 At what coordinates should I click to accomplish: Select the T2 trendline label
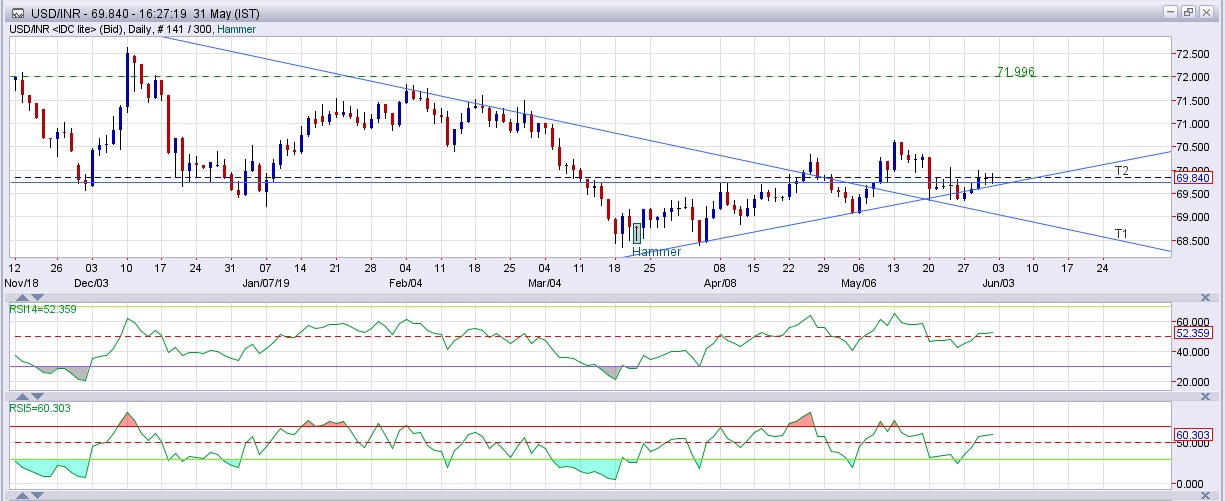click(1122, 171)
